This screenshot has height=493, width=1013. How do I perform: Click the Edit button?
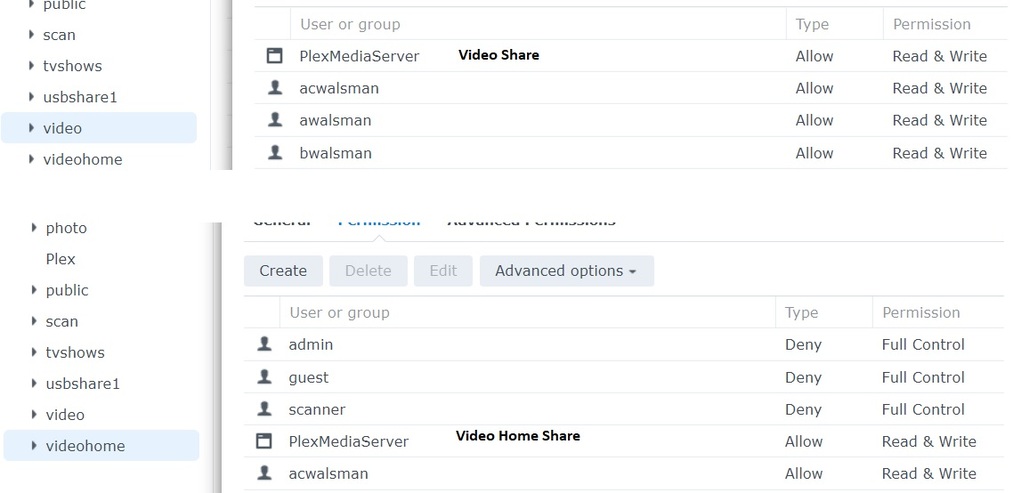point(443,271)
